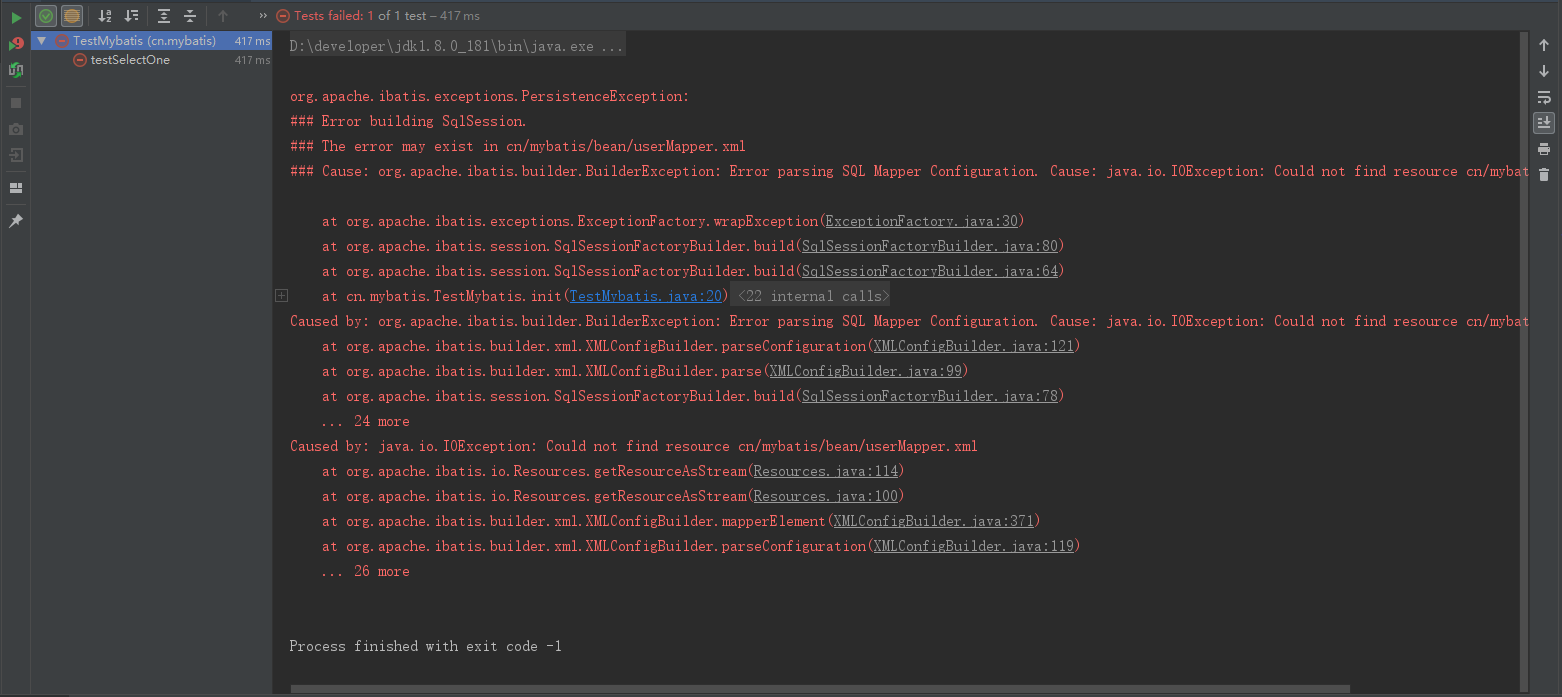
Task: Click the '... 24 more' line
Action: (365, 421)
